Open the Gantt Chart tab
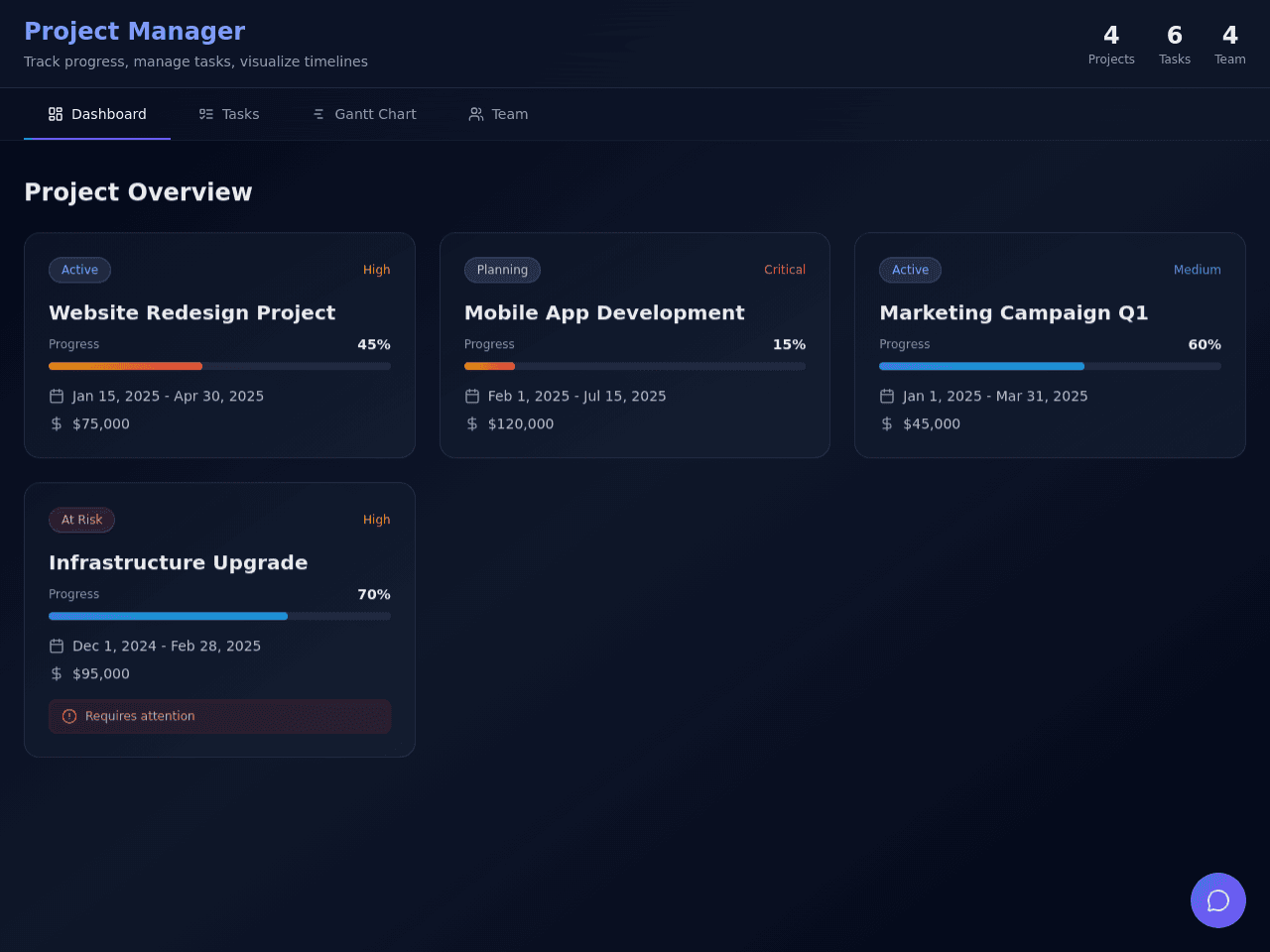The height and width of the screenshot is (952, 1270). click(364, 114)
